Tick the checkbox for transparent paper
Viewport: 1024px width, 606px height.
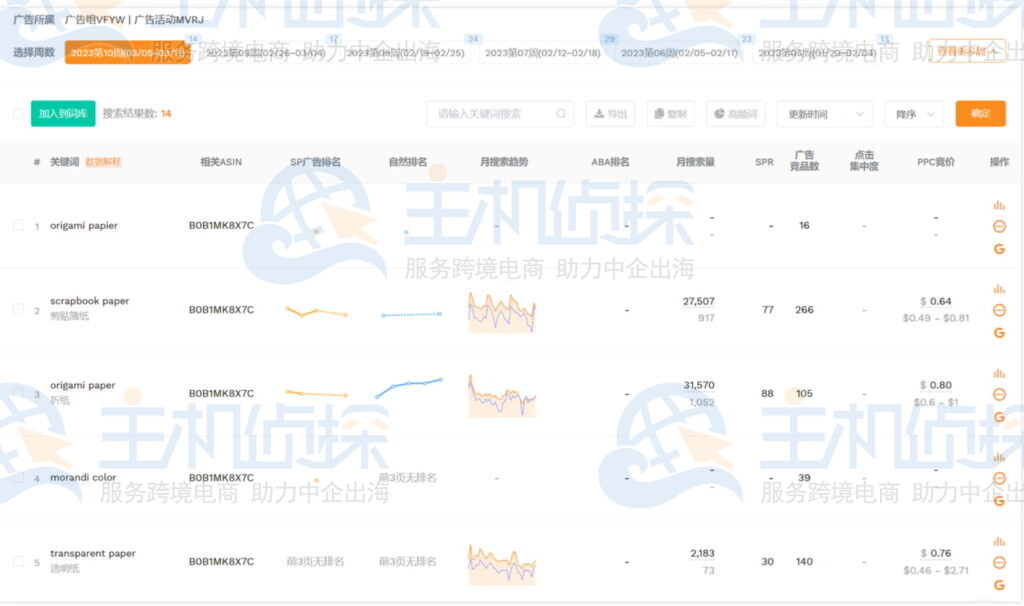point(17,563)
